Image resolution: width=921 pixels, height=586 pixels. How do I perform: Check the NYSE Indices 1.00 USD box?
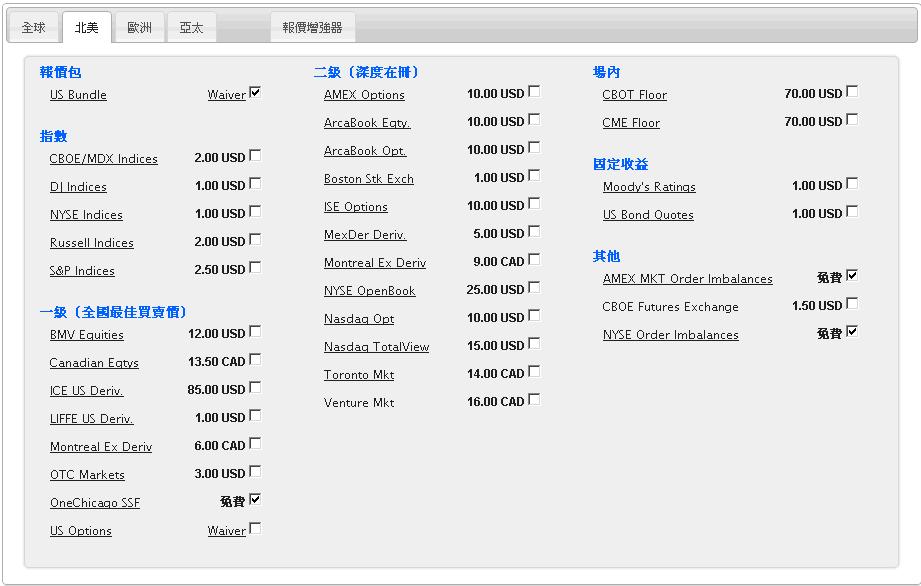pos(255,211)
